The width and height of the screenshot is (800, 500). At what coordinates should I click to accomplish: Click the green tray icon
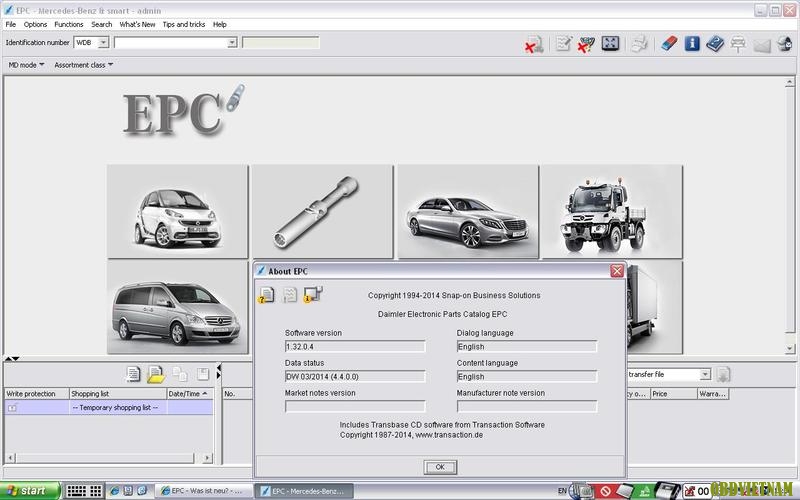645,491
